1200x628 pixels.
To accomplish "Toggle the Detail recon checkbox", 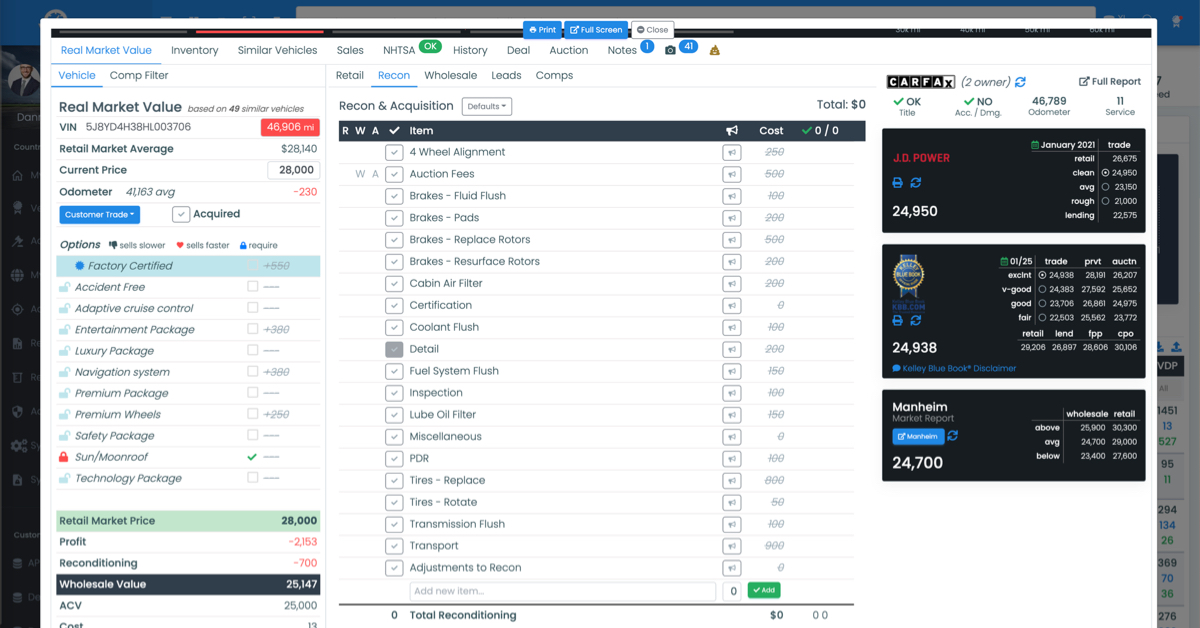I will 394,349.
